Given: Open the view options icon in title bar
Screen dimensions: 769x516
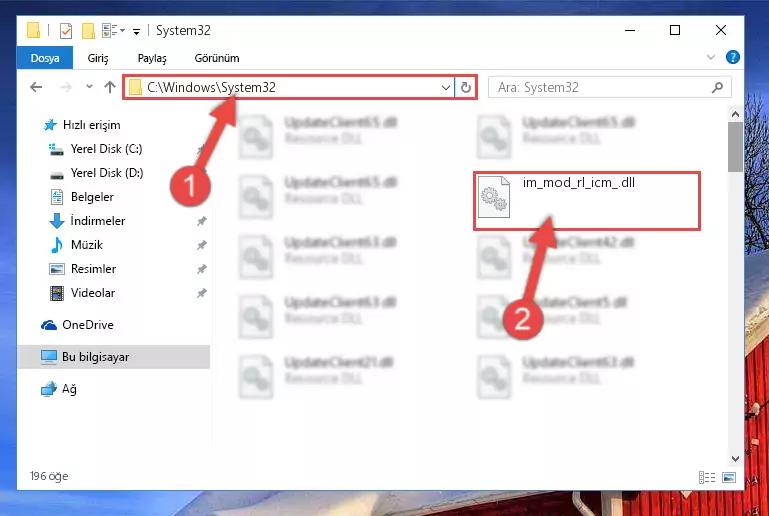Looking at the screenshot, I should pyautogui.click(x=113, y=31).
